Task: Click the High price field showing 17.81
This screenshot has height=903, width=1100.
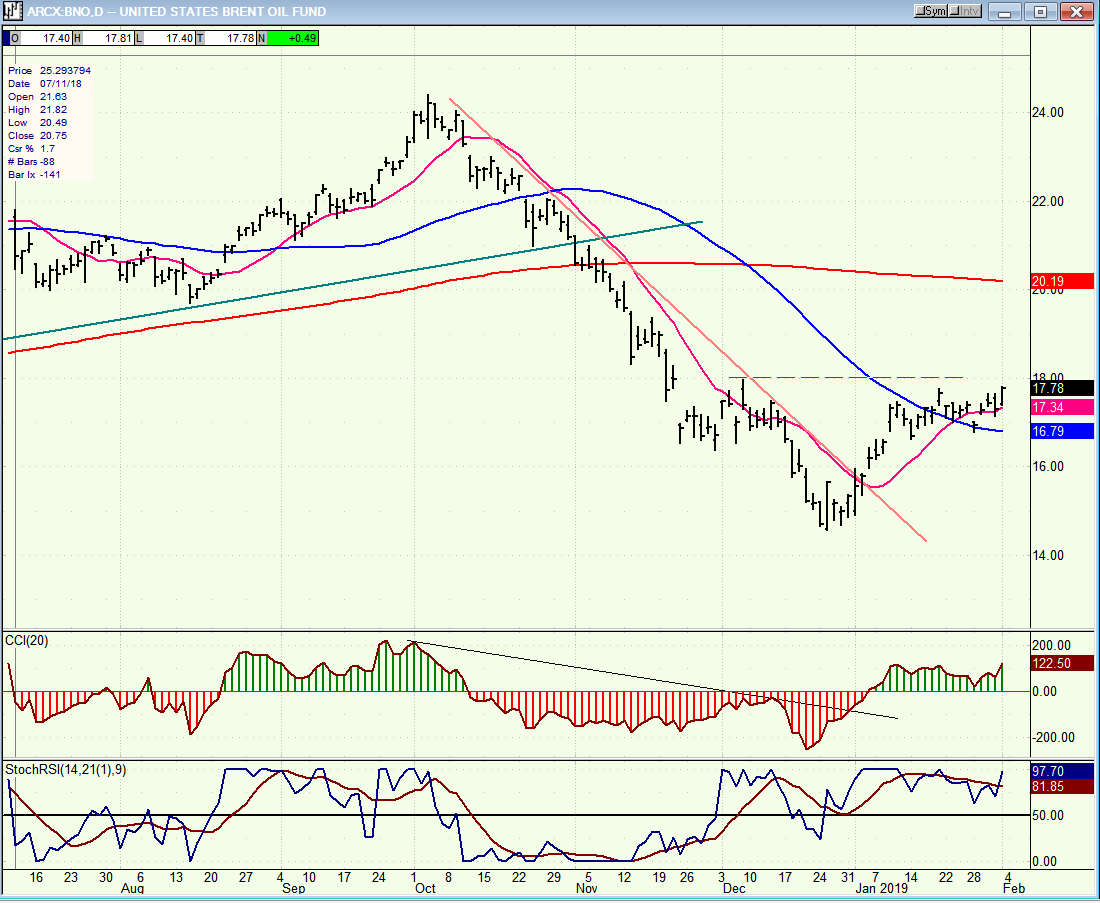Action: (x=109, y=38)
